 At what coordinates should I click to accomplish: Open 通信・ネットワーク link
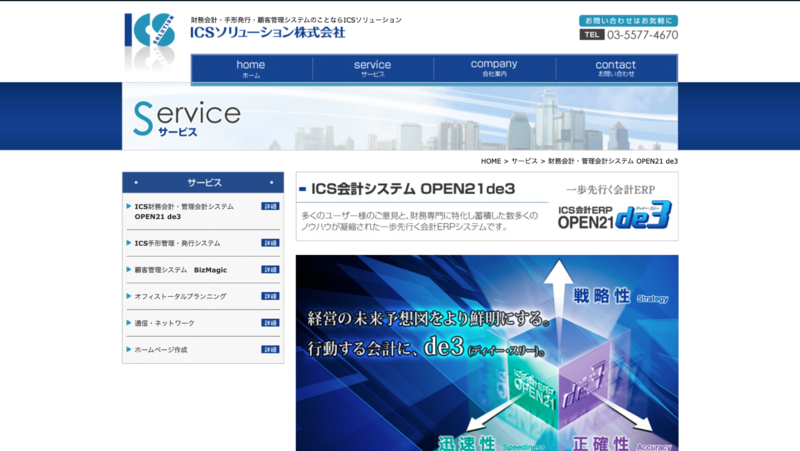pyautogui.click(x=164, y=323)
